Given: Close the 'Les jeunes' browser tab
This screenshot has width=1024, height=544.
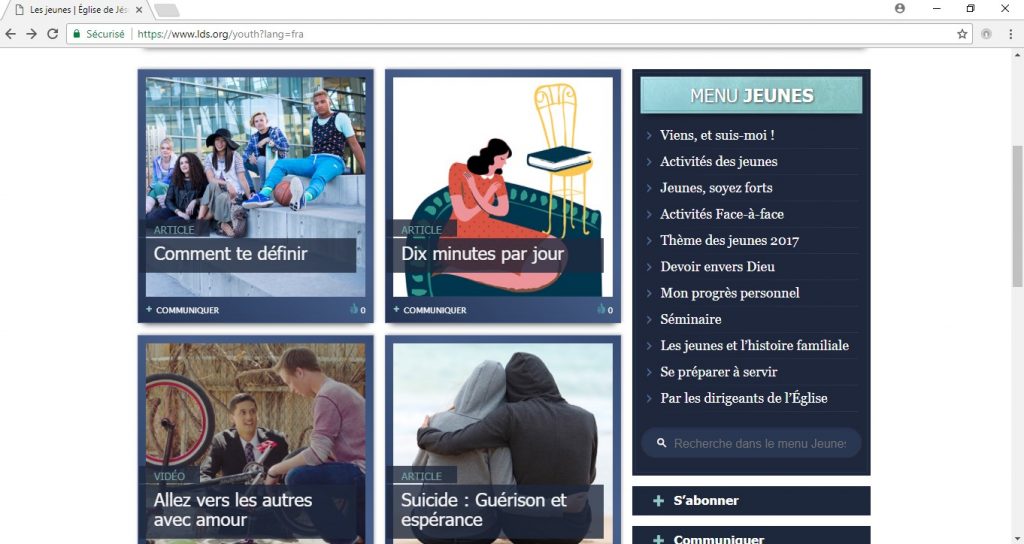Looking at the screenshot, I should [138, 10].
